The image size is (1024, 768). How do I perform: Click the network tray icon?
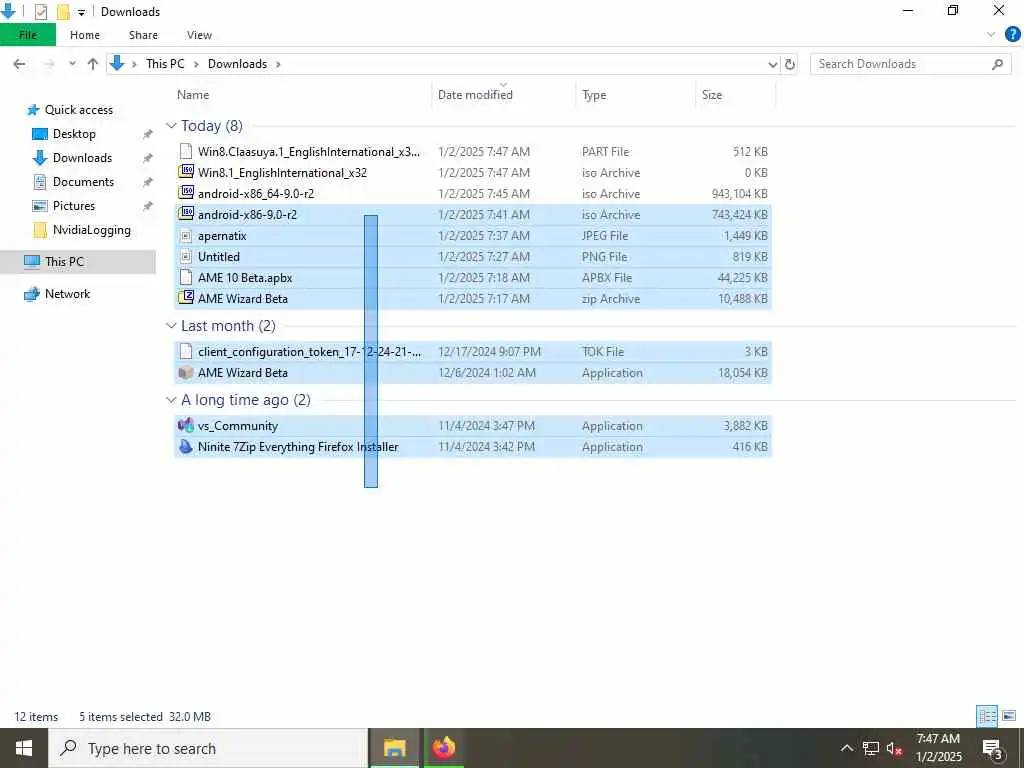(871, 748)
